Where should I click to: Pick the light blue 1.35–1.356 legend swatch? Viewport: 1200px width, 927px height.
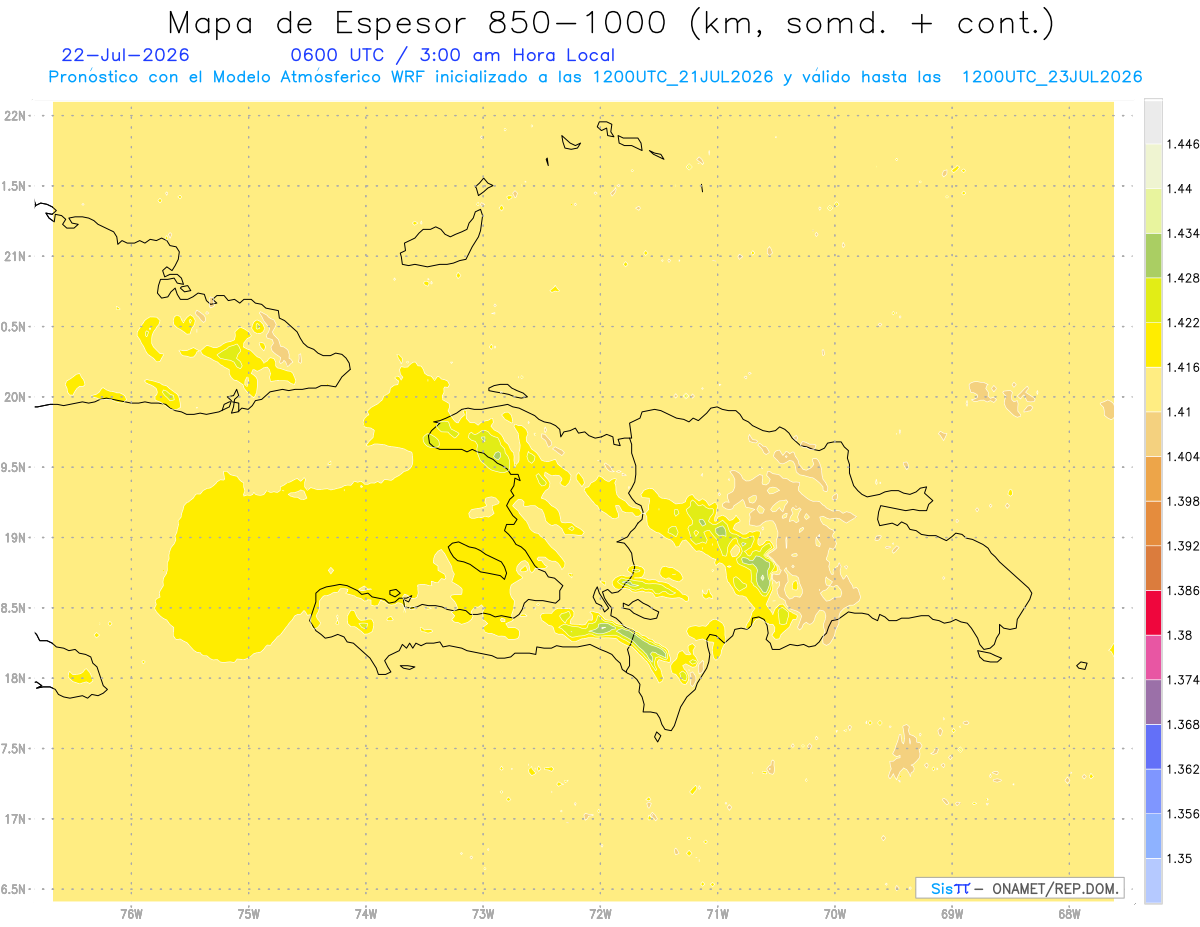coord(1153,835)
